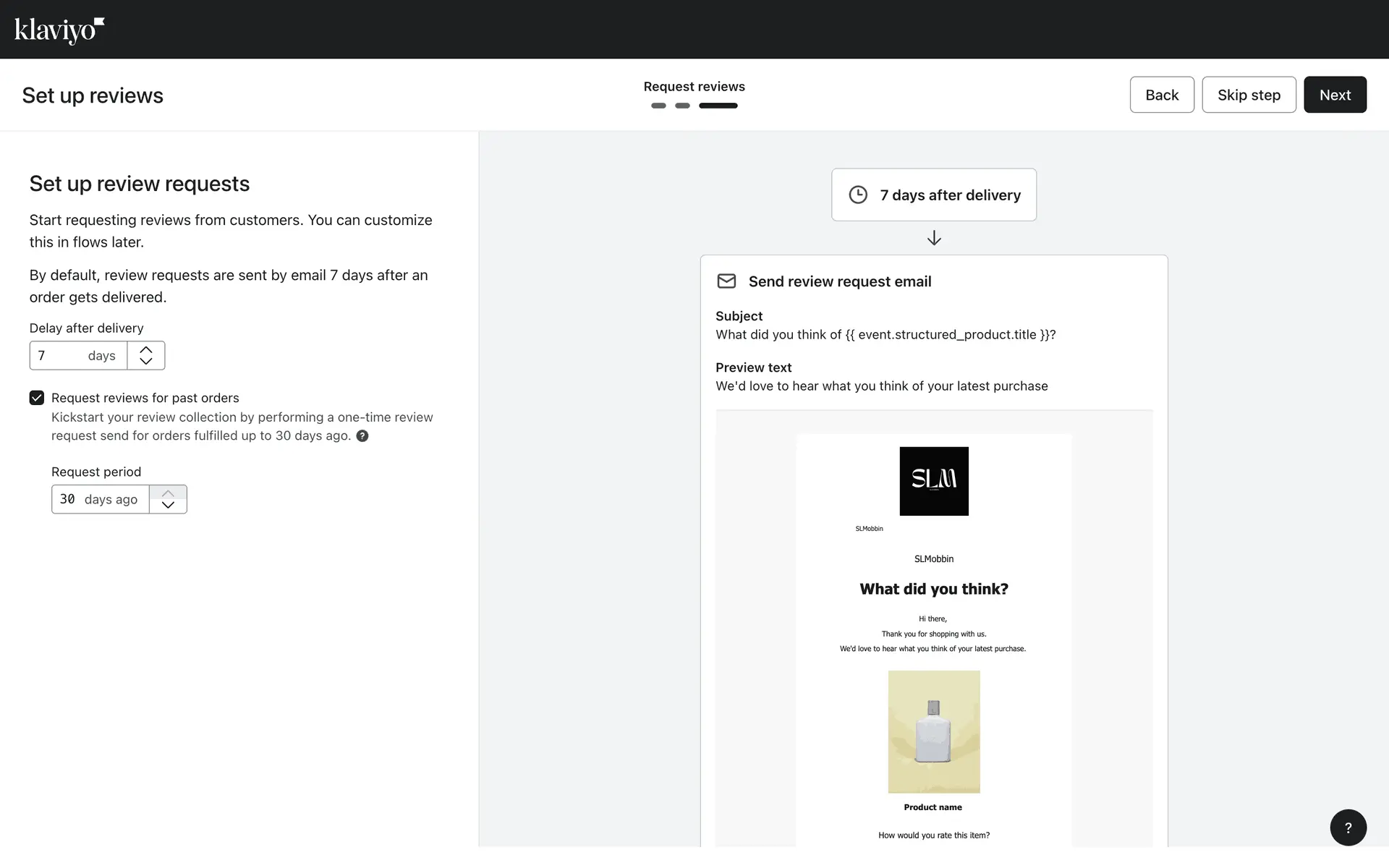Go to first setup progress step
This screenshot has height=868, width=1389.
point(658,106)
